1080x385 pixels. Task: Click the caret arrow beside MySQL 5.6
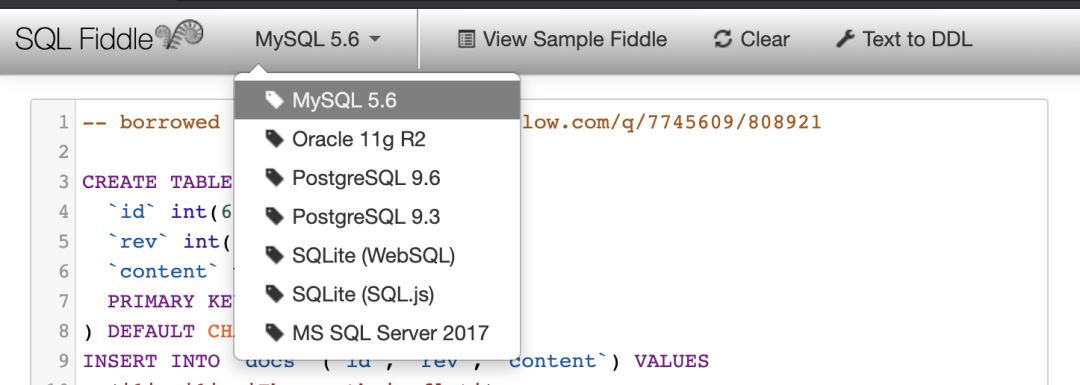[x=375, y=39]
